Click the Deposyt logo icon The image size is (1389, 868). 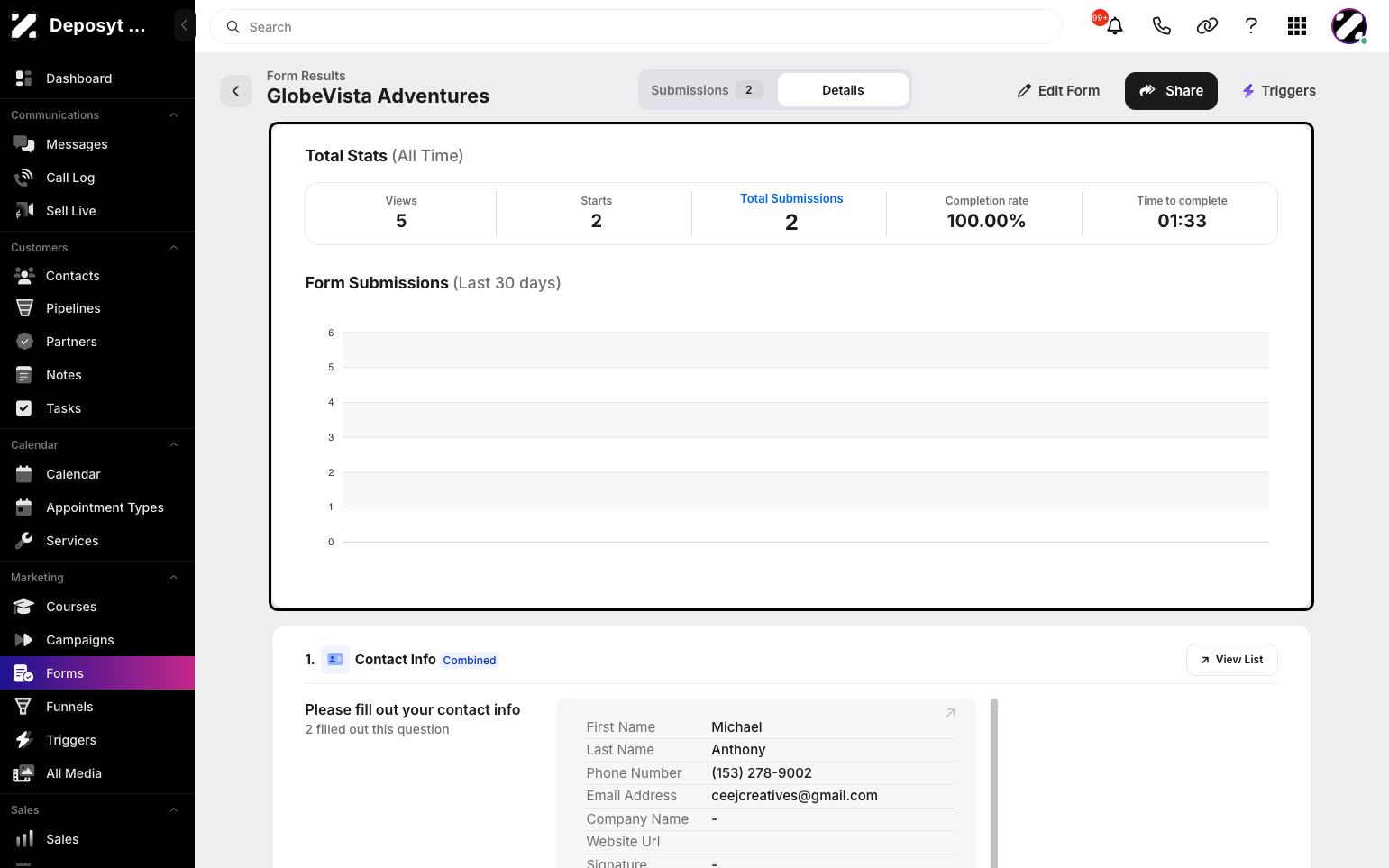point(23,25)
